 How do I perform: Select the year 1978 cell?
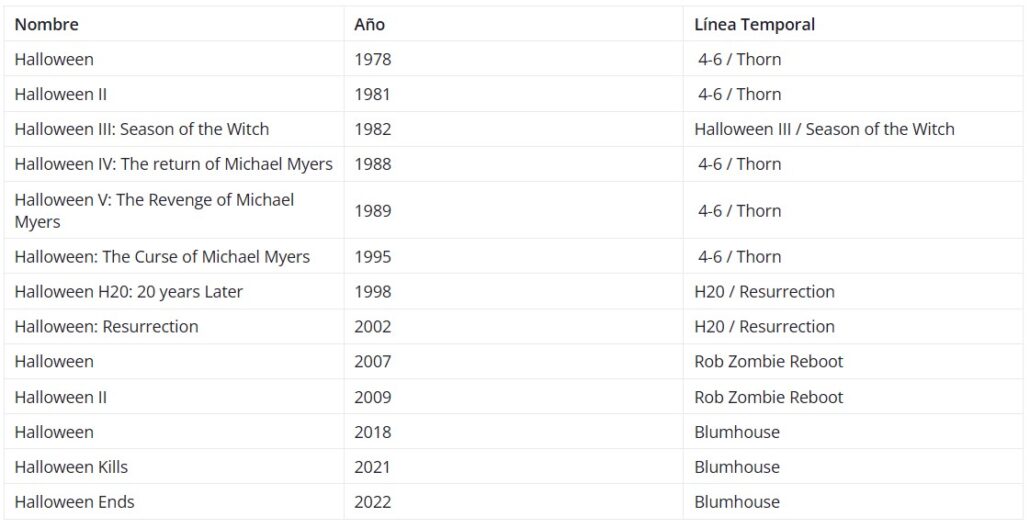pyautogui.click(x=372, y=59)
